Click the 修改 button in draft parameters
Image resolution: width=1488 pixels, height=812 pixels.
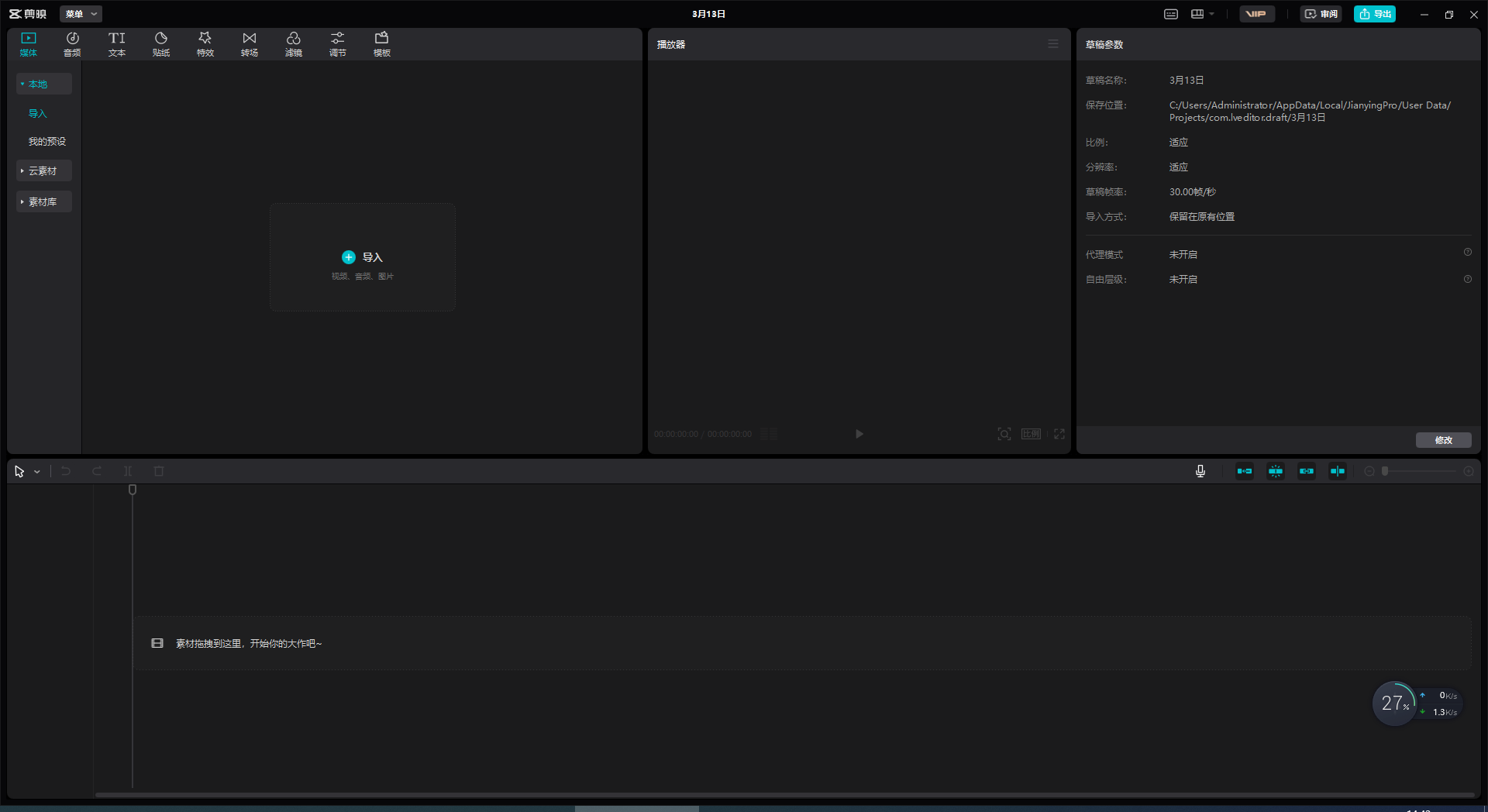pos(1444,440)
